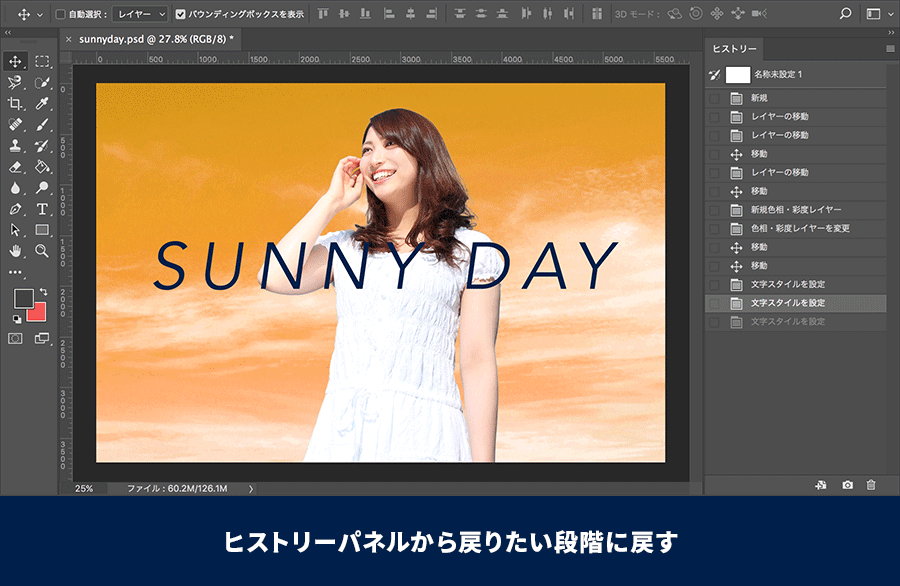Viewport: 900px width, 586px height.
Task: Select the Rectangular Marquee tool
Action: 42,62
